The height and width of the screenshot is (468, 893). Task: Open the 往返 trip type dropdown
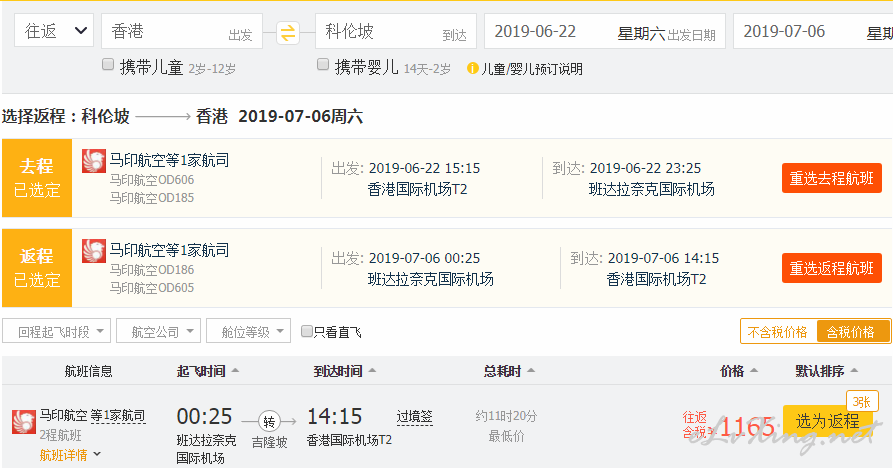coord(54,31)
